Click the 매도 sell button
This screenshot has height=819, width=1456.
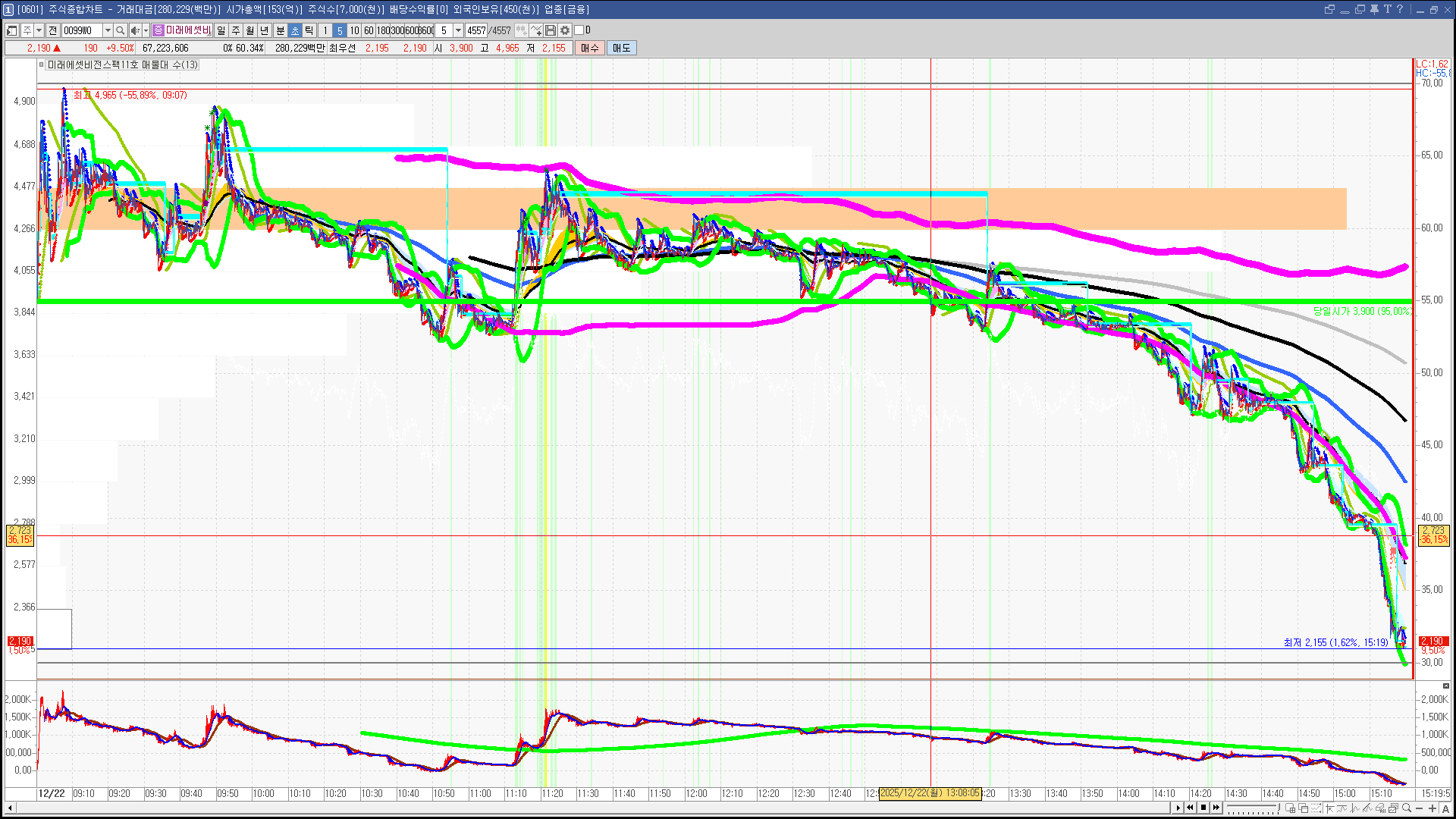point(621,48)
